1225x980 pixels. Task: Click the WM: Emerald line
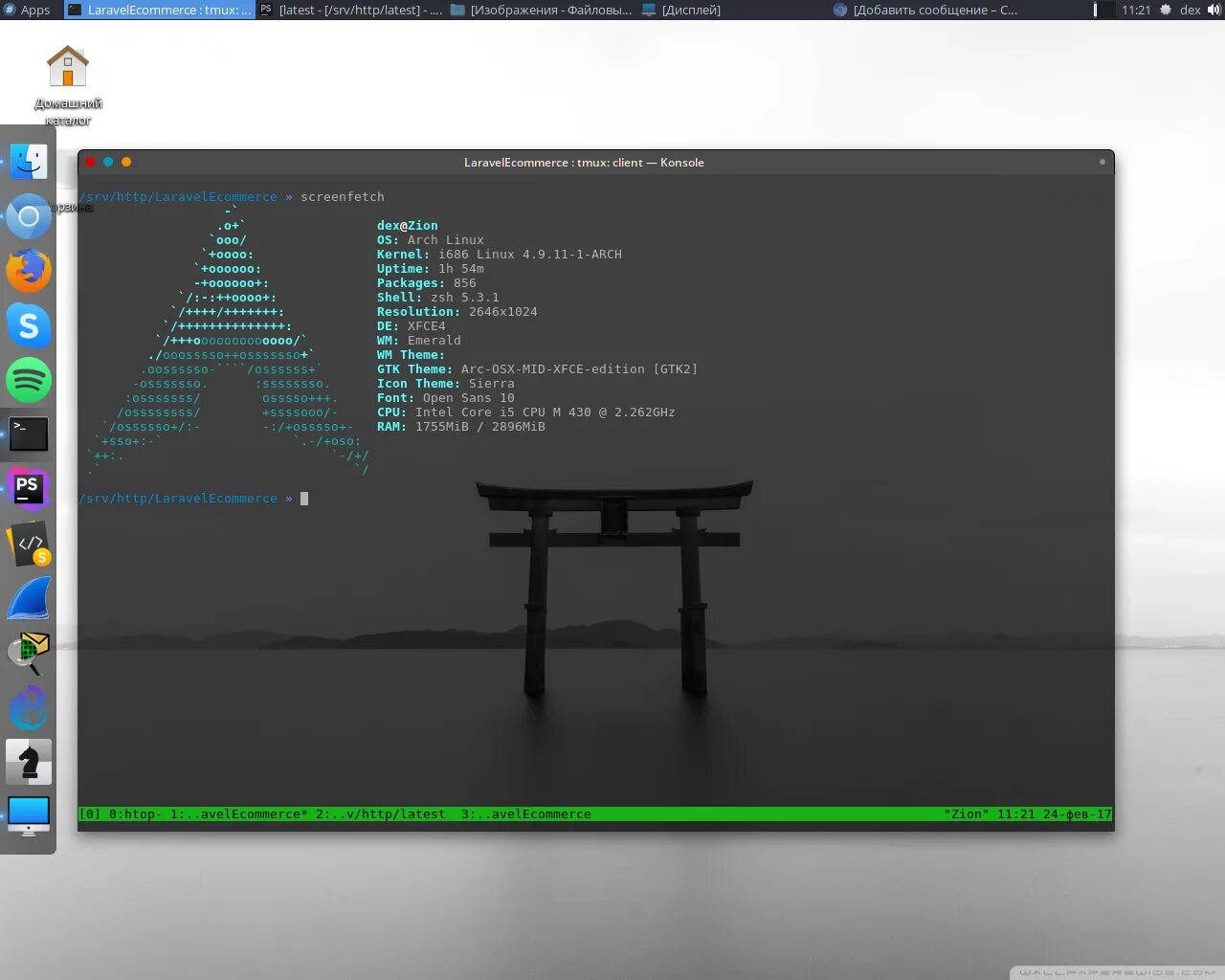click(x=419, y=341)
